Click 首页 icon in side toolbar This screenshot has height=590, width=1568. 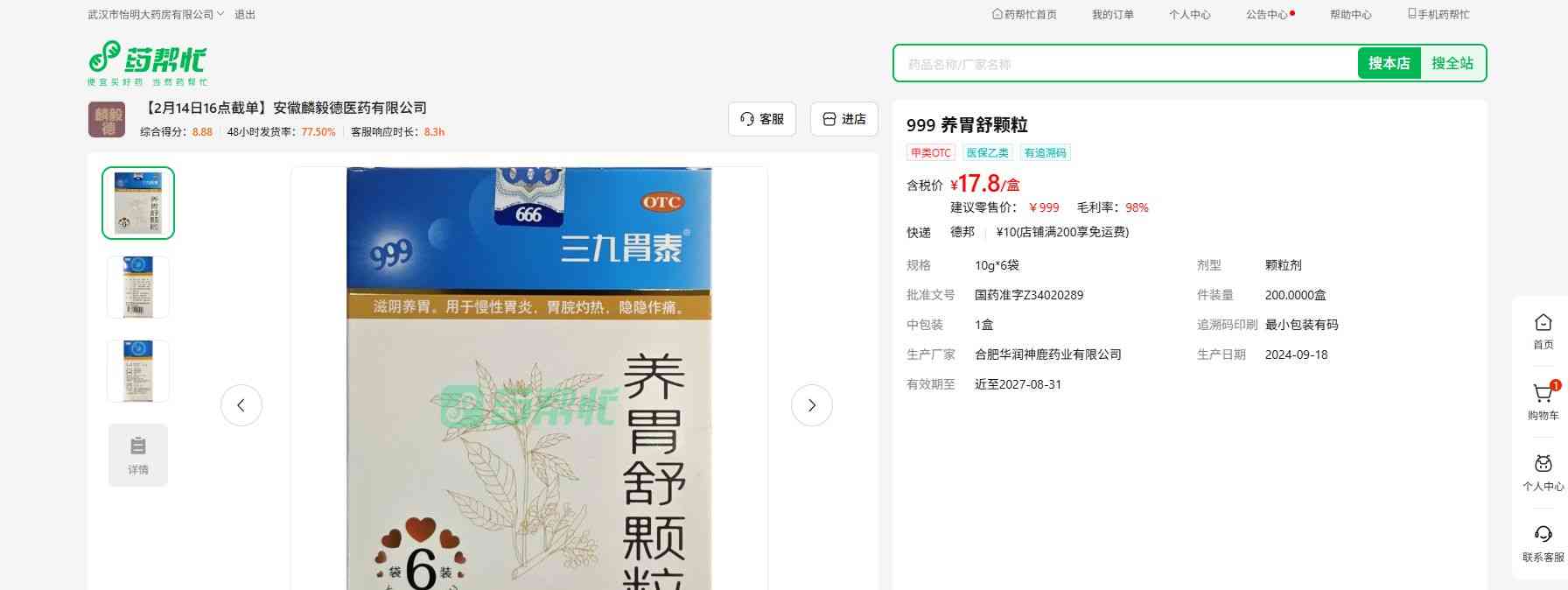pyautogui.click(x=1543, y=332)
